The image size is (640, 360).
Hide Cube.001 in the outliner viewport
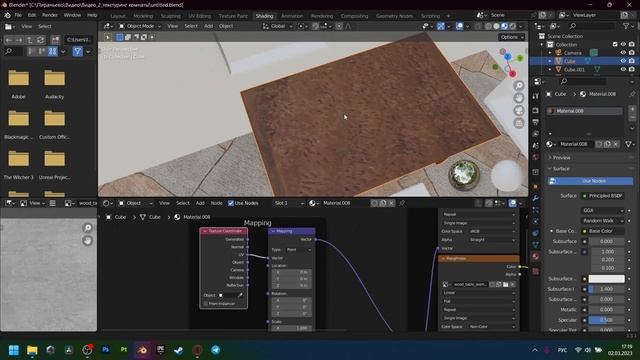point(623,69)
